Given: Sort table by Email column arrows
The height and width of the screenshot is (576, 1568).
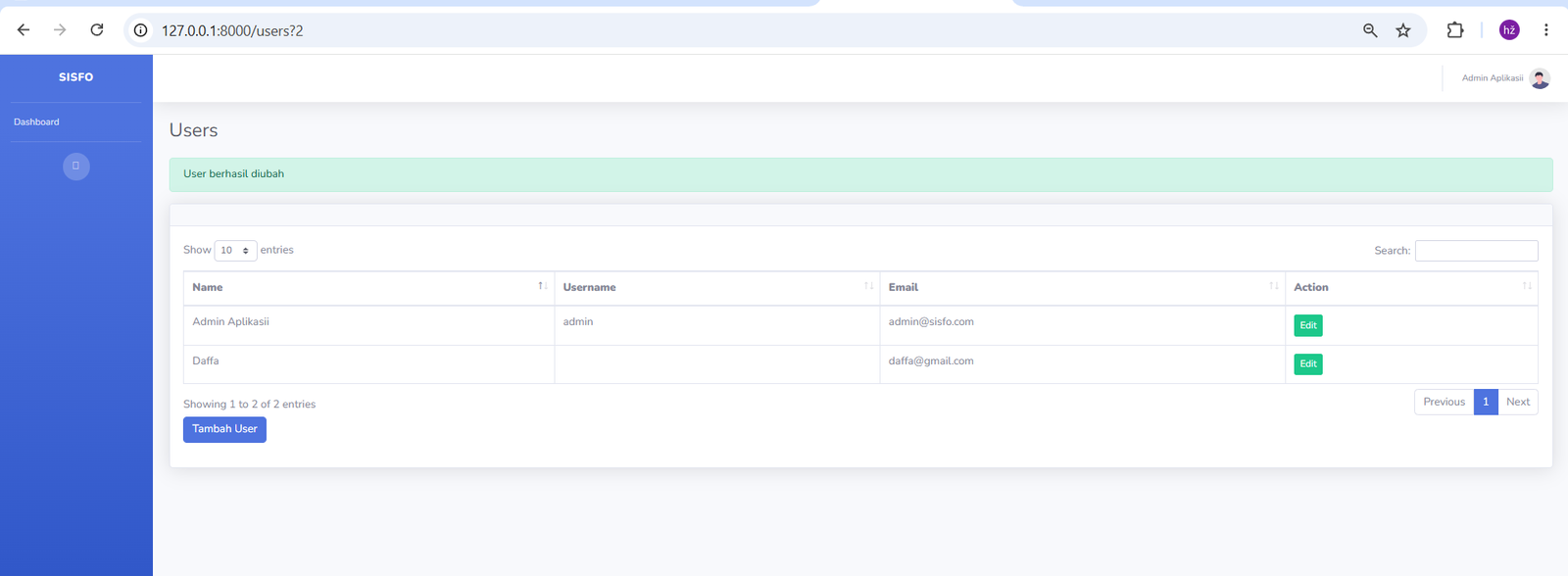Looking at the screenshot, I should pos(1274,286).
